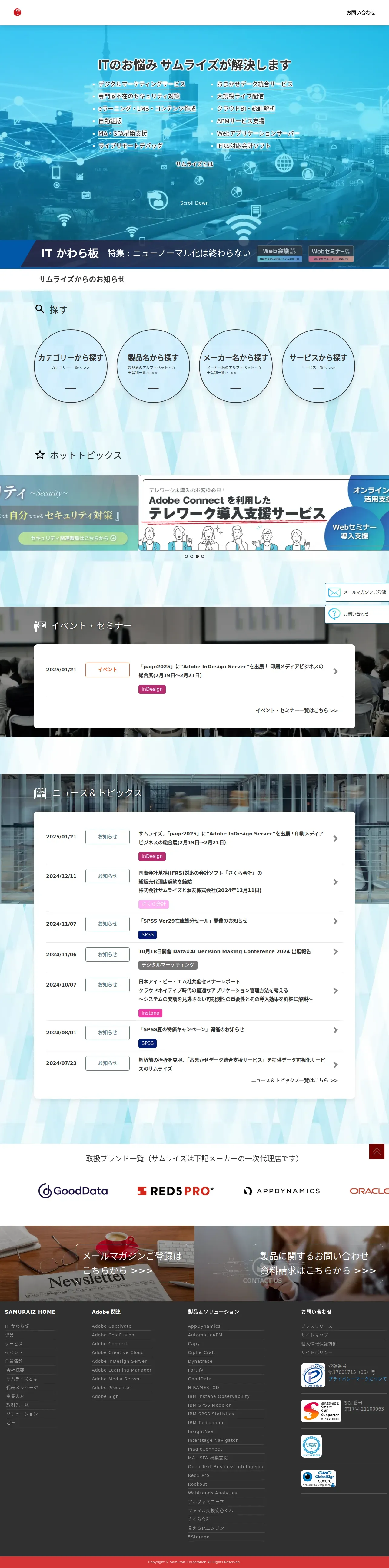Click the ニュース&トピックス newspaper icon
The image size is (389, 1568).
pyautogui.click(x=40, y=793)
